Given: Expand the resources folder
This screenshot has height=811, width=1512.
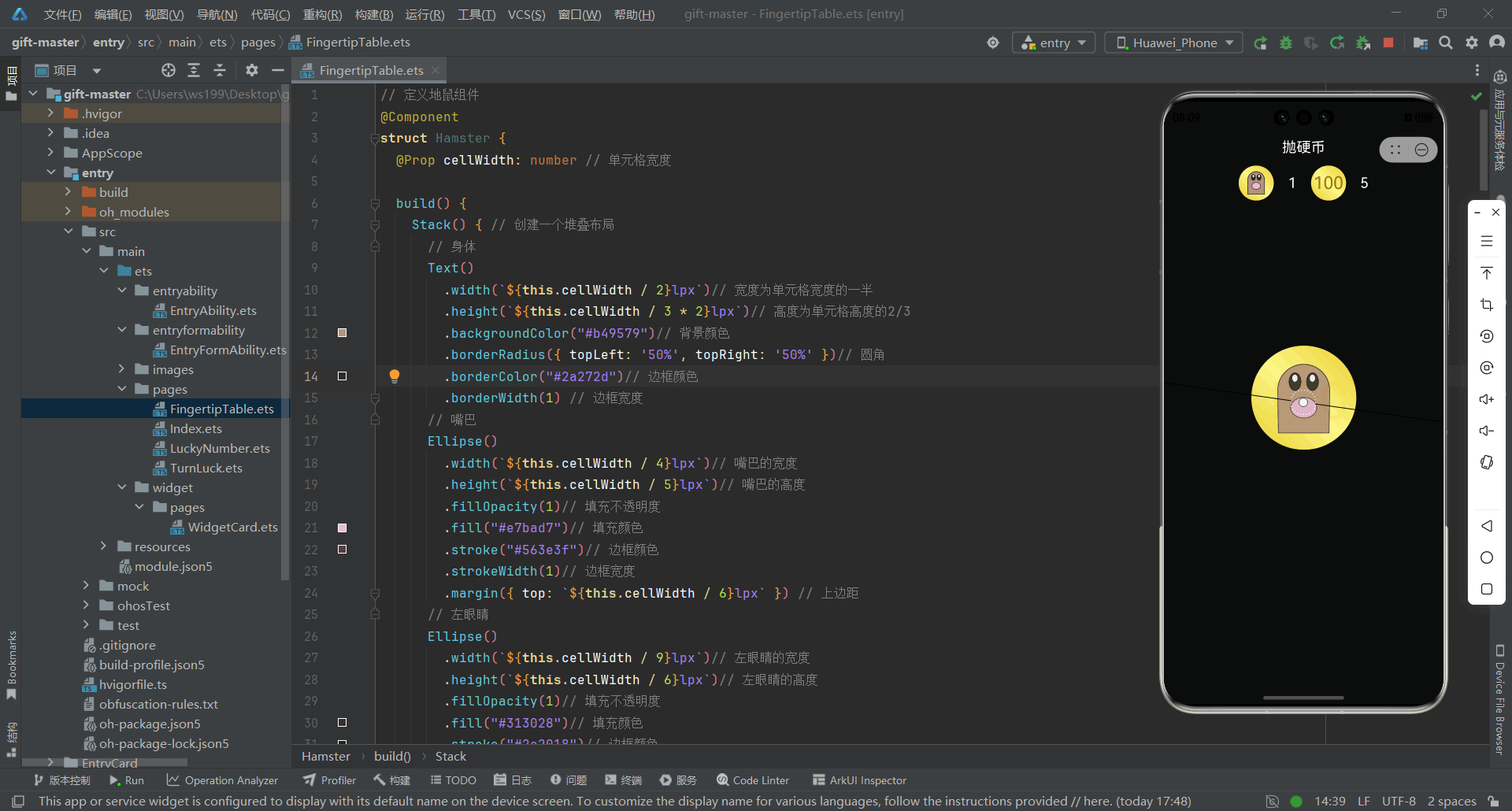Looking at the screenshot, I should pos(103,546).
